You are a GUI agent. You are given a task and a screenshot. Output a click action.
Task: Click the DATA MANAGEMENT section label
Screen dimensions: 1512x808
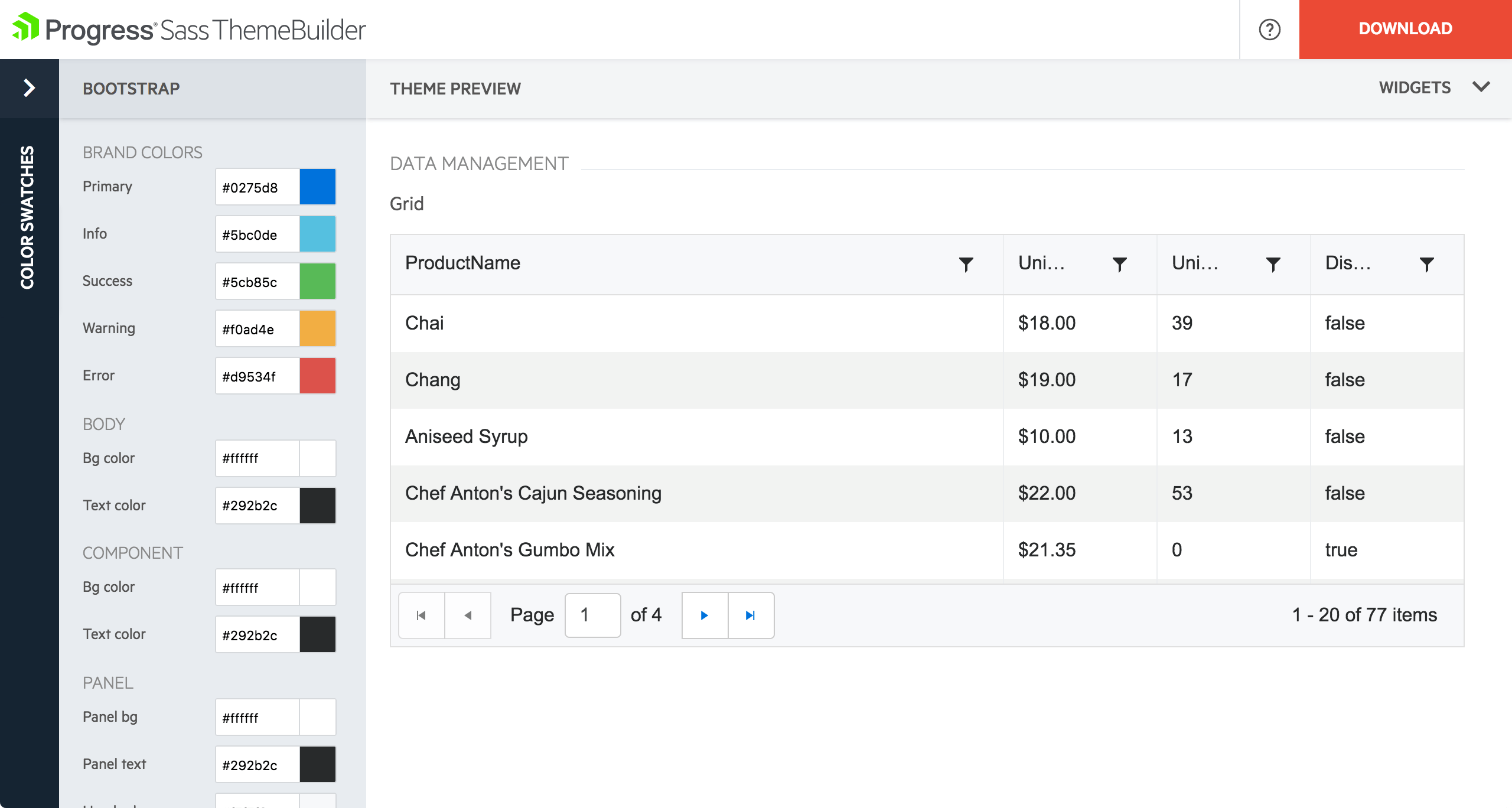coord(478,163)
